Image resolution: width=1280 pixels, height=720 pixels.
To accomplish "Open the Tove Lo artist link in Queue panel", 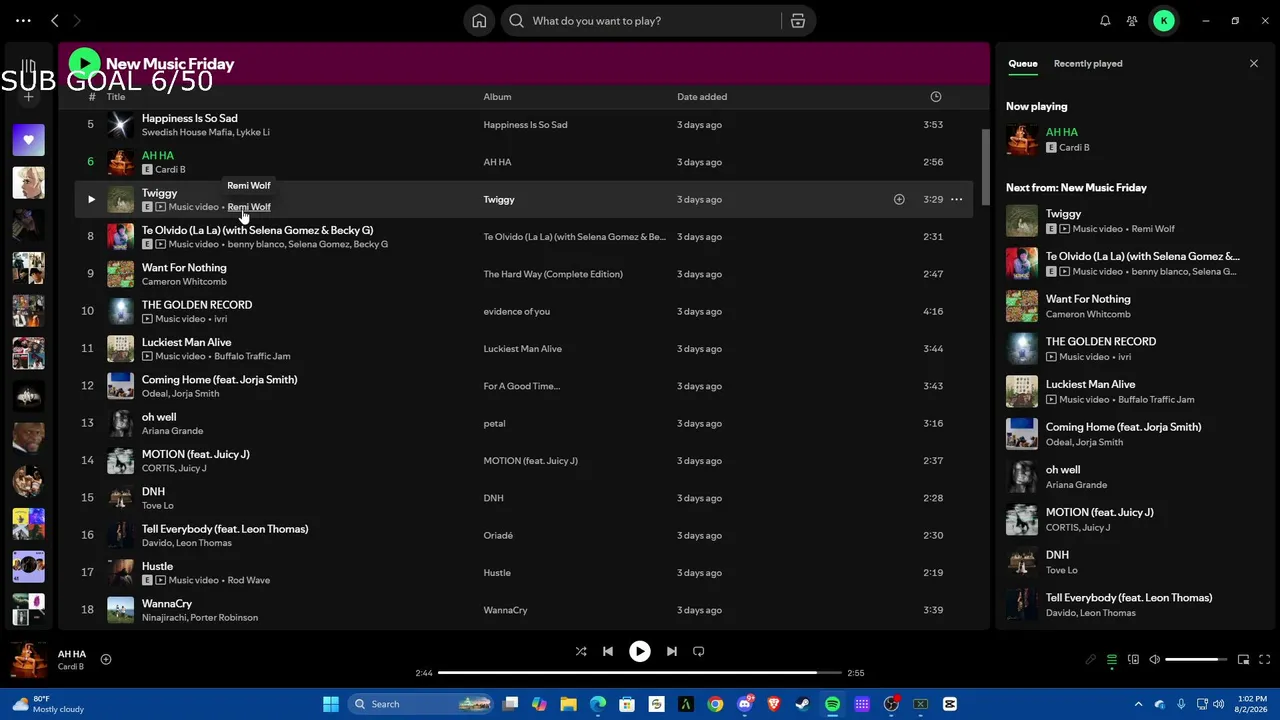I will pos(1062,570).
